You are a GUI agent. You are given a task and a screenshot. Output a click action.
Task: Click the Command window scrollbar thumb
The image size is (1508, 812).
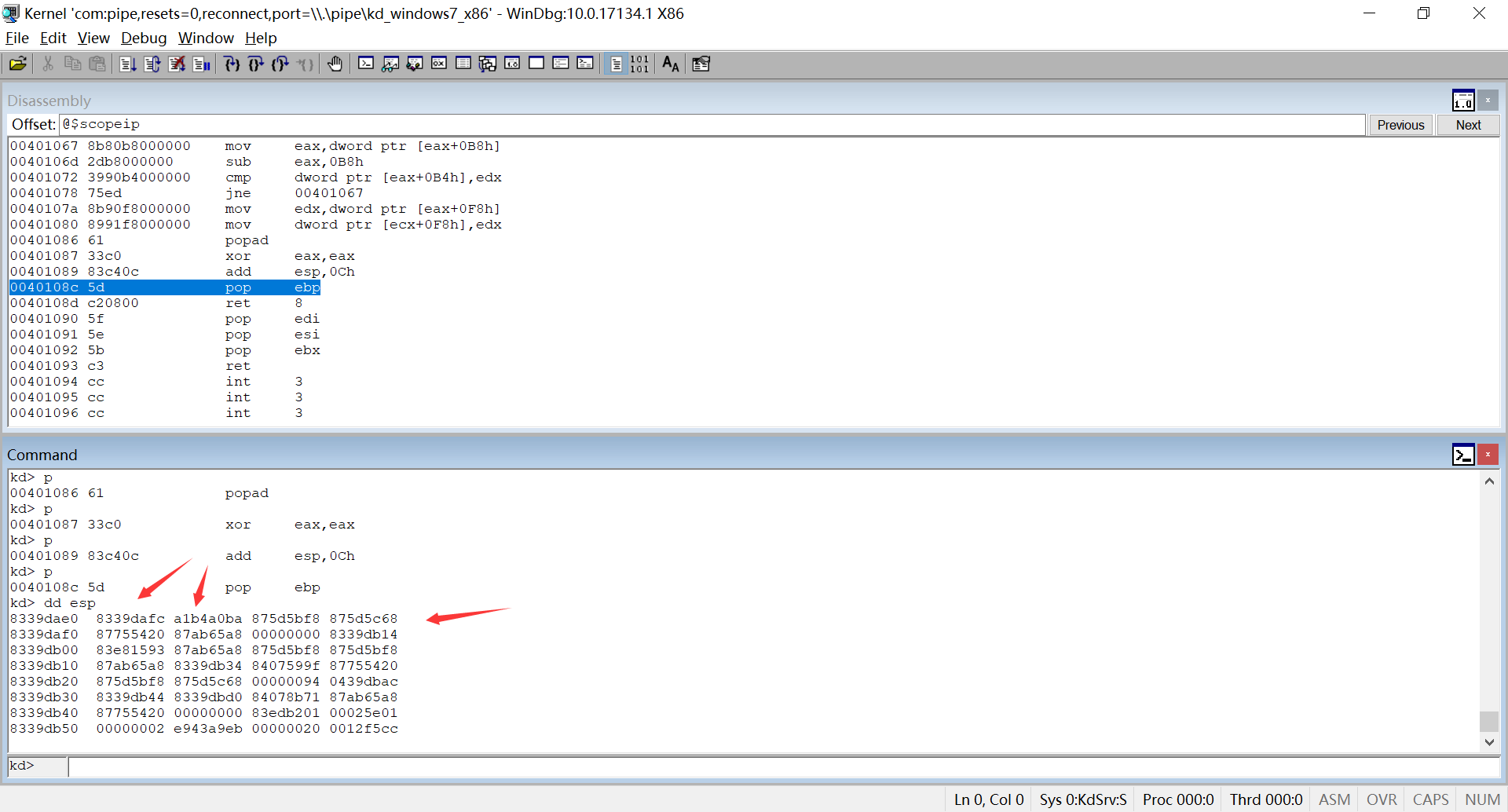(x=1489, y=721)
